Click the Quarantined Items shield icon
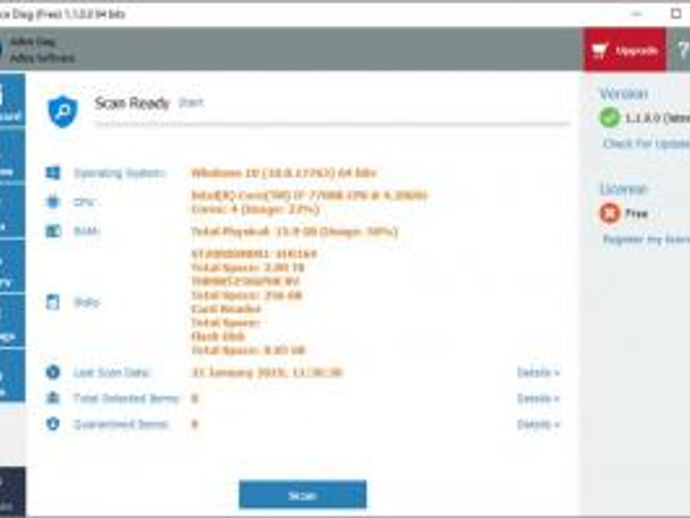This screenshot has height=518, width=690. click(x=53, y=424)
